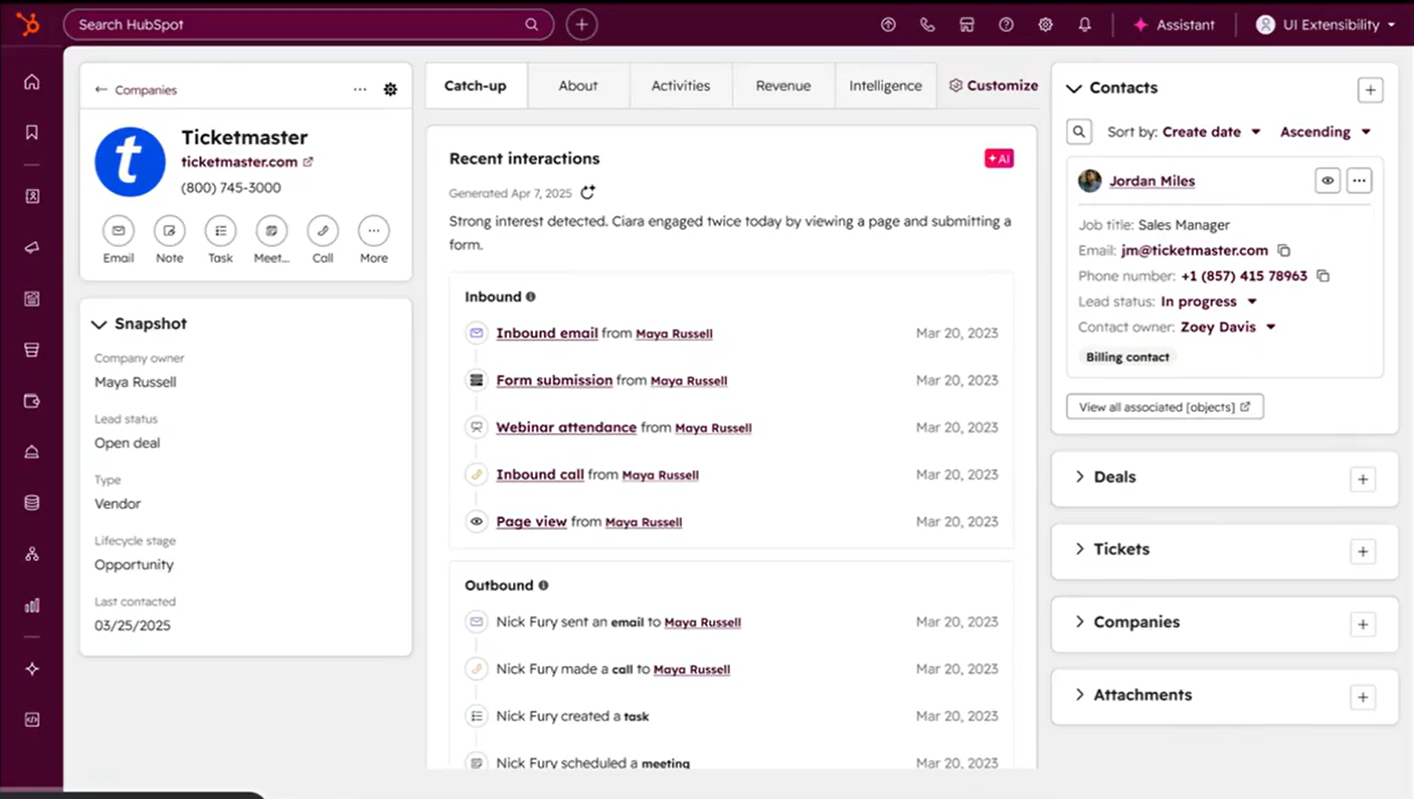This screenshot has width=1414, height=799.
Task: Open the Contact owner Zoey Davis dropdown
Action: [1228, 327]
